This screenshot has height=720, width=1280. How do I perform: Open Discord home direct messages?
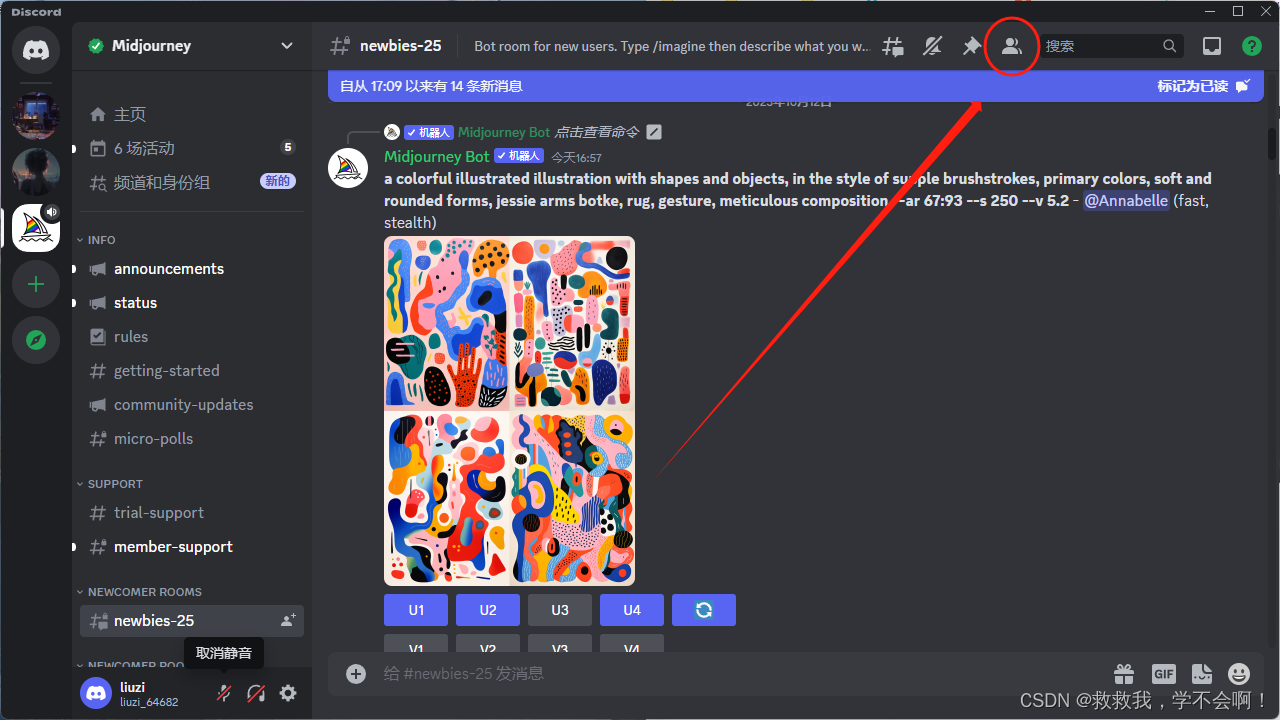(36, 49)
